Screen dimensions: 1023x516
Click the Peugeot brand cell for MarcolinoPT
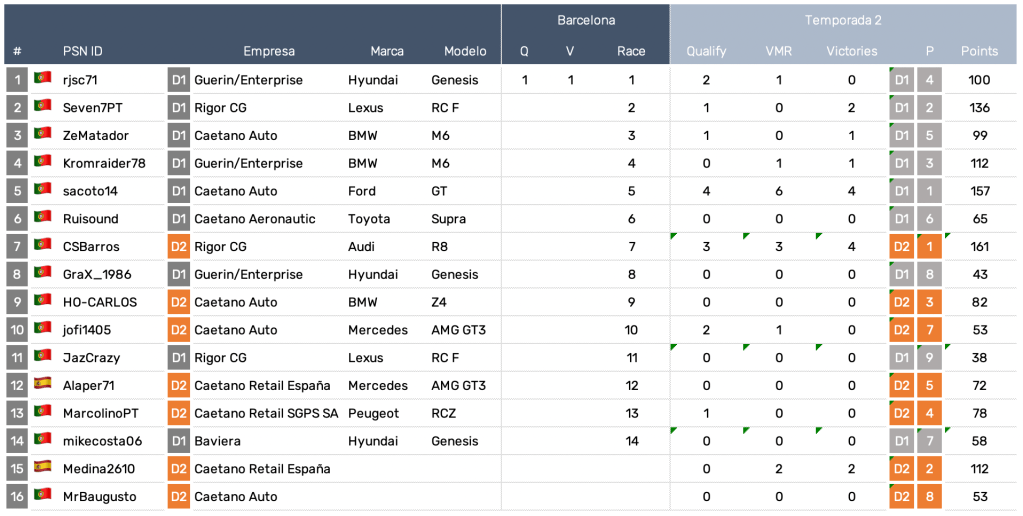(373, 413)
